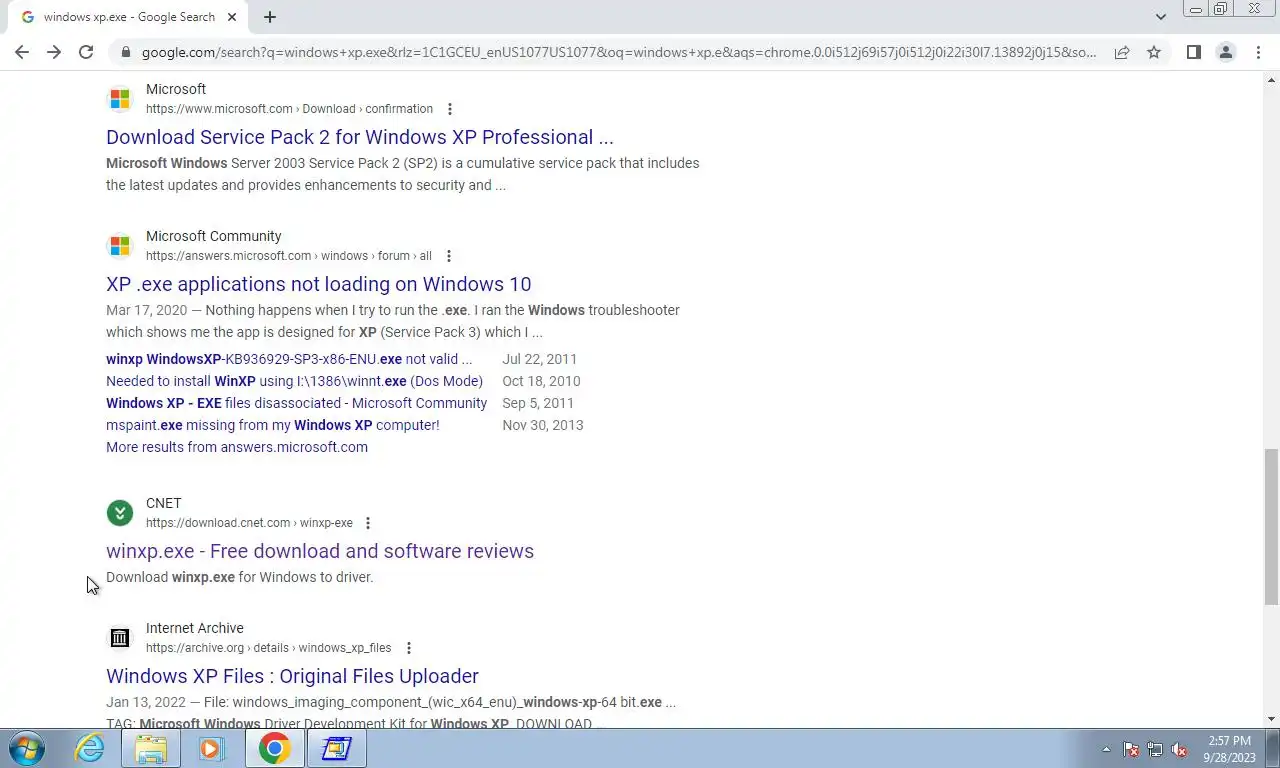Open mspaint.exe missing from Windows XP link

click(x=273, y=425)
